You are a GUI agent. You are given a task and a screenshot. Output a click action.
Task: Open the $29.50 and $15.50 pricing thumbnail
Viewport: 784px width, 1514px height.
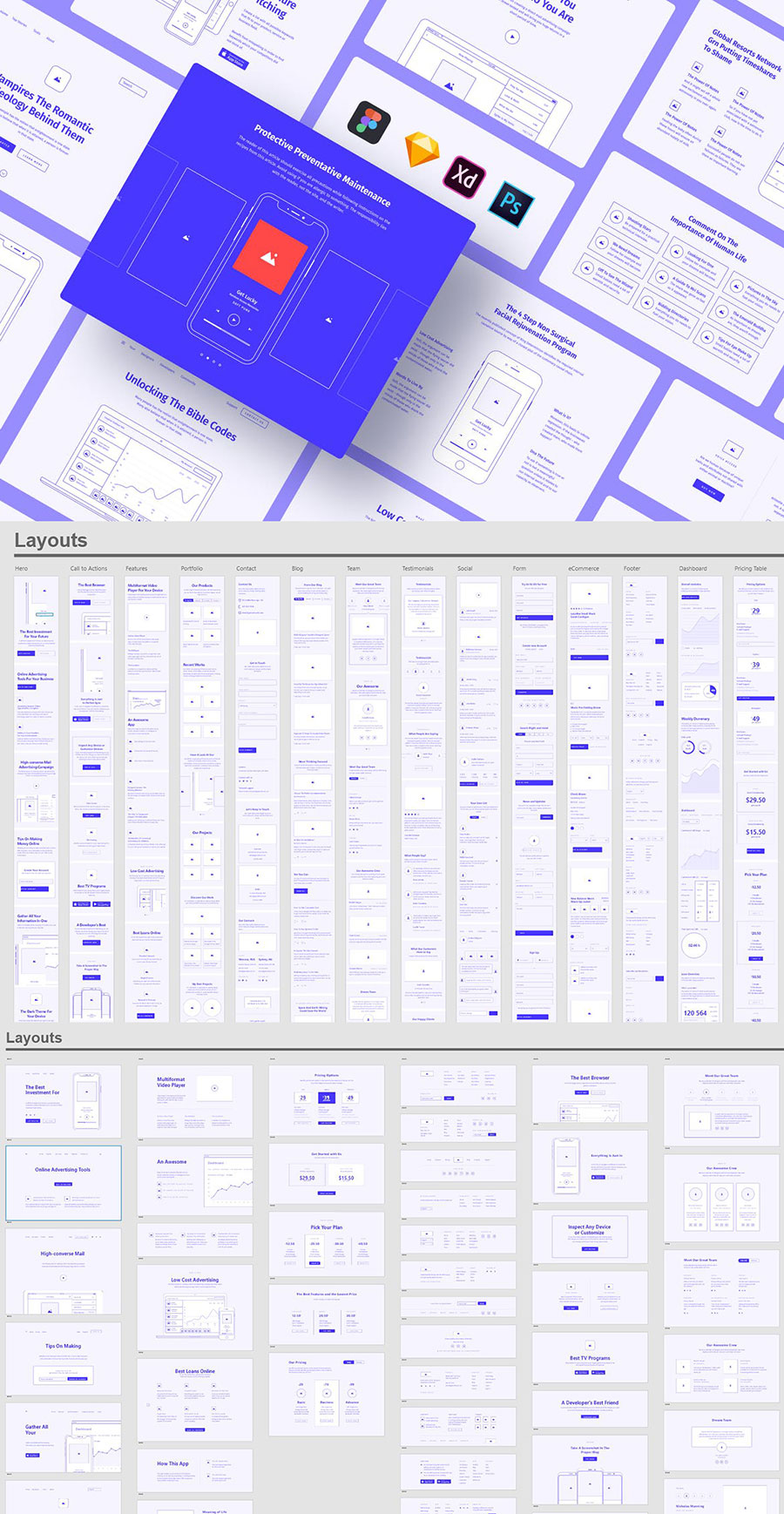(x=327, y=1173)
